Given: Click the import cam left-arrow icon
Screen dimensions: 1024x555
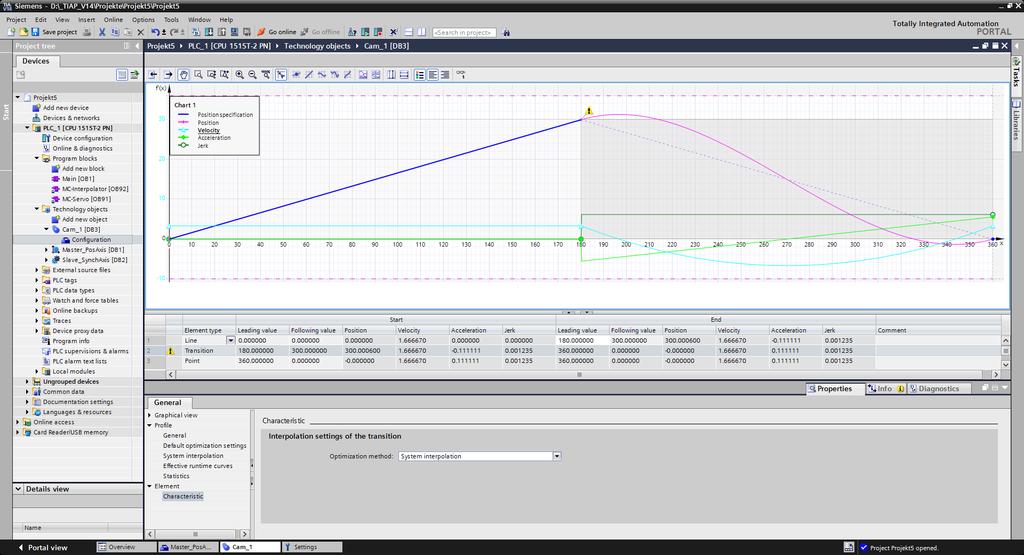Looking at the screenshot, I should coord(153,74).
